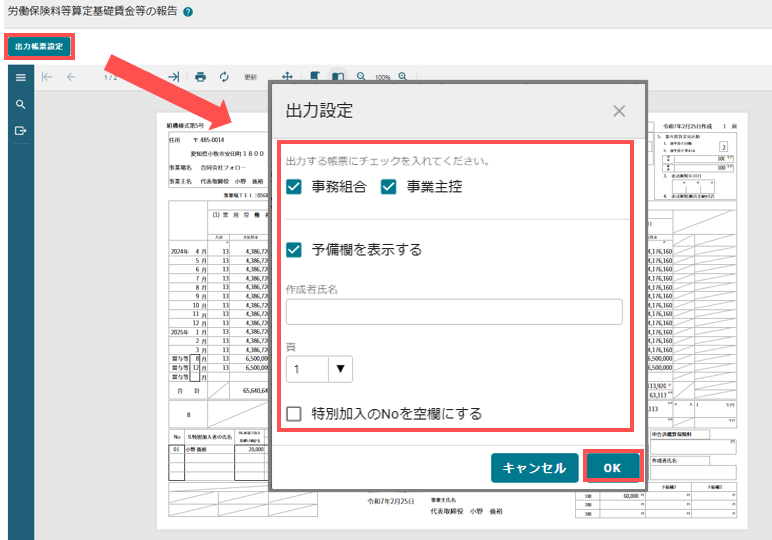This screenshot has width=772, height=540.
Task: Go to the previous report page
Action: pyautogui.click(x=71, y=77)
